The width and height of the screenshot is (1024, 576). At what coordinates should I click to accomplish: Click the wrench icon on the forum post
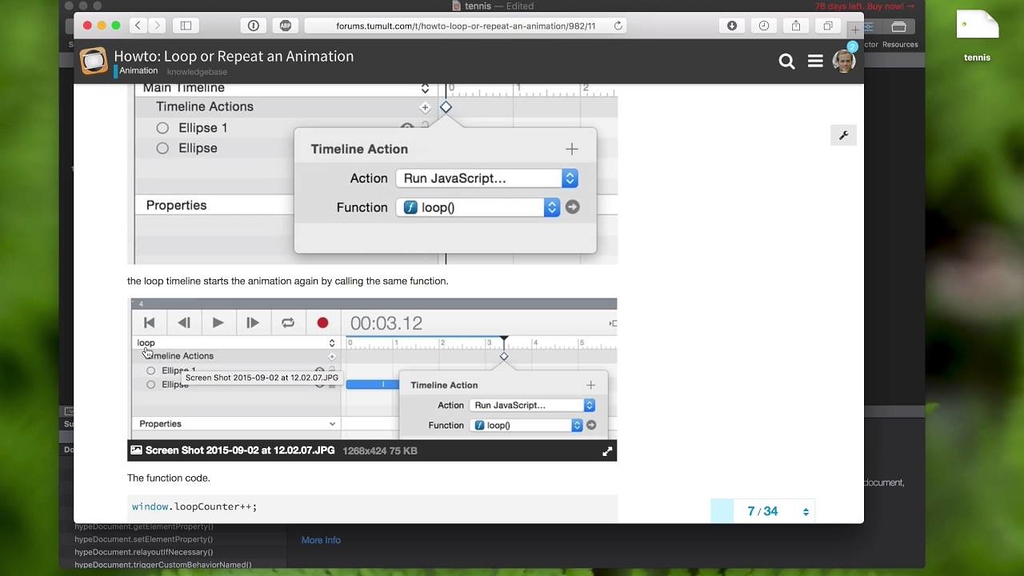click(x=843, y=134)
